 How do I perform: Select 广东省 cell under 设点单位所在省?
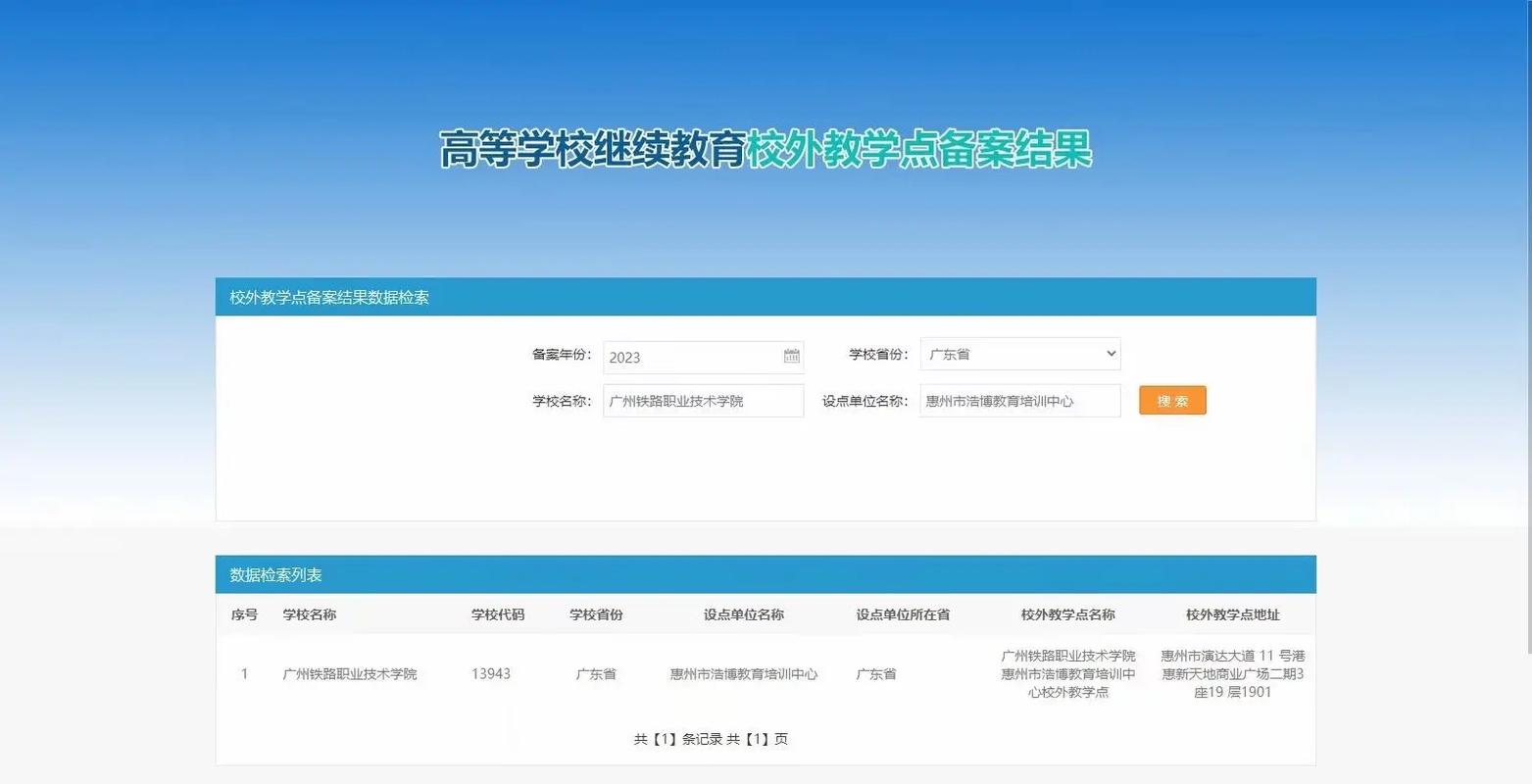(876, 674)
